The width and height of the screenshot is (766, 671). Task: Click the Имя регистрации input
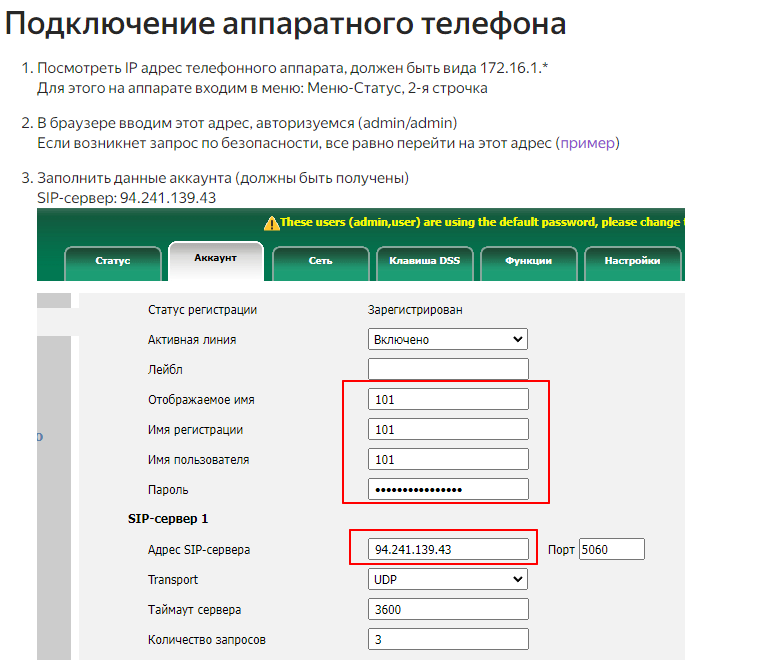448,430
